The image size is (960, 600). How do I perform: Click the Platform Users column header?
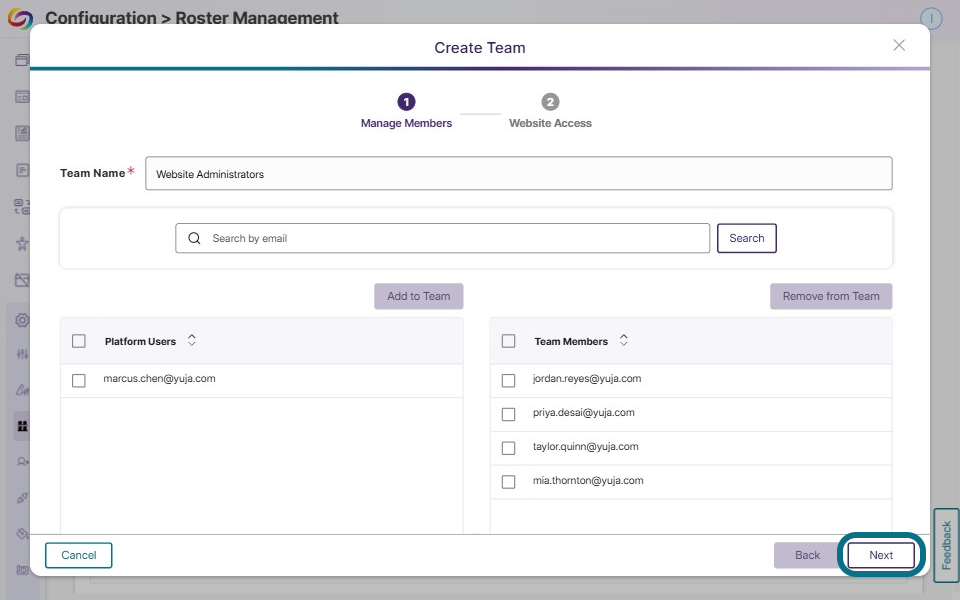[140, 342]
